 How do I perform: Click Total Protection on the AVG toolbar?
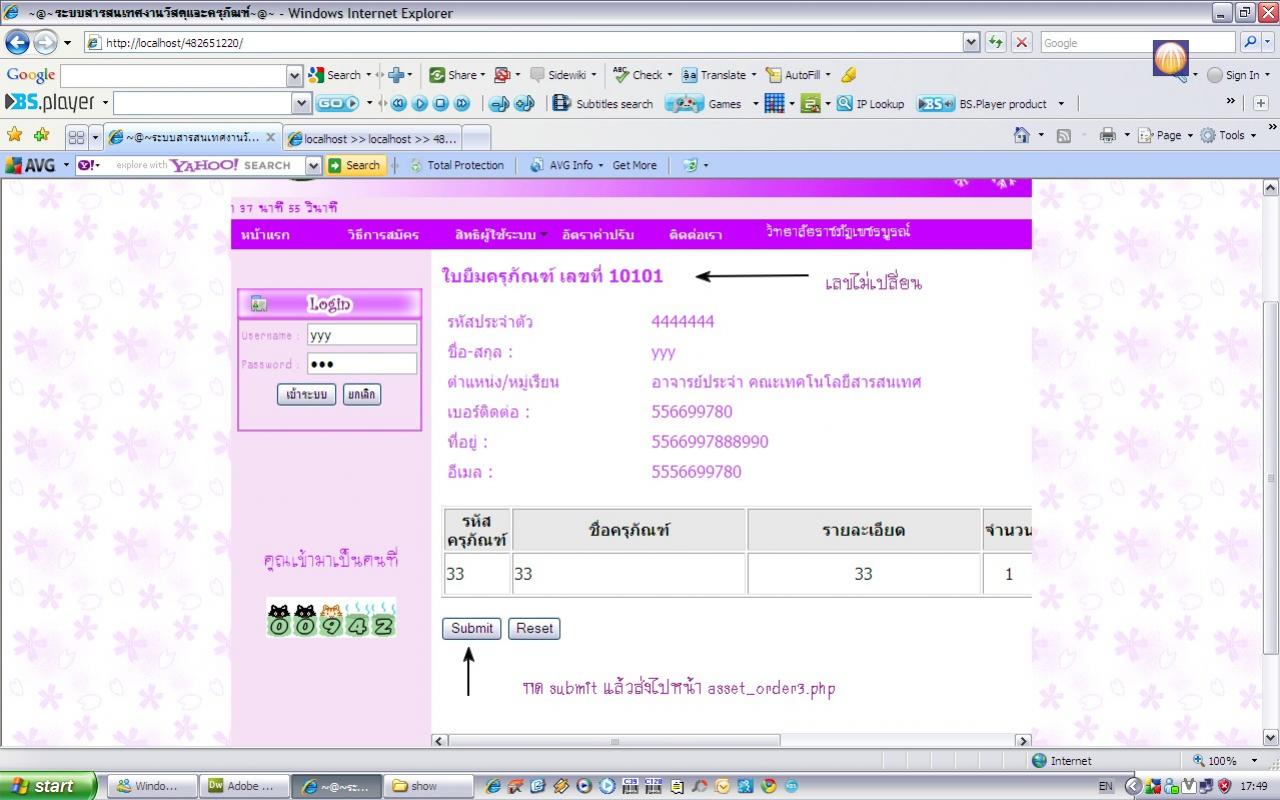[457, 165]
